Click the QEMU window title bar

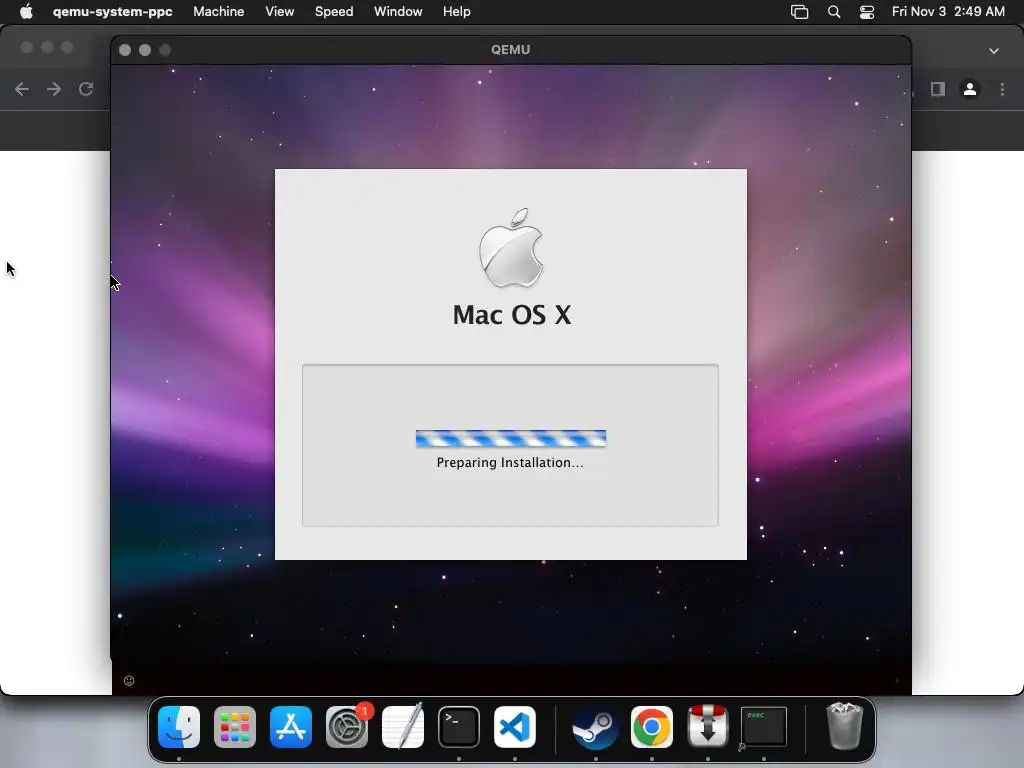pos(511,50)
